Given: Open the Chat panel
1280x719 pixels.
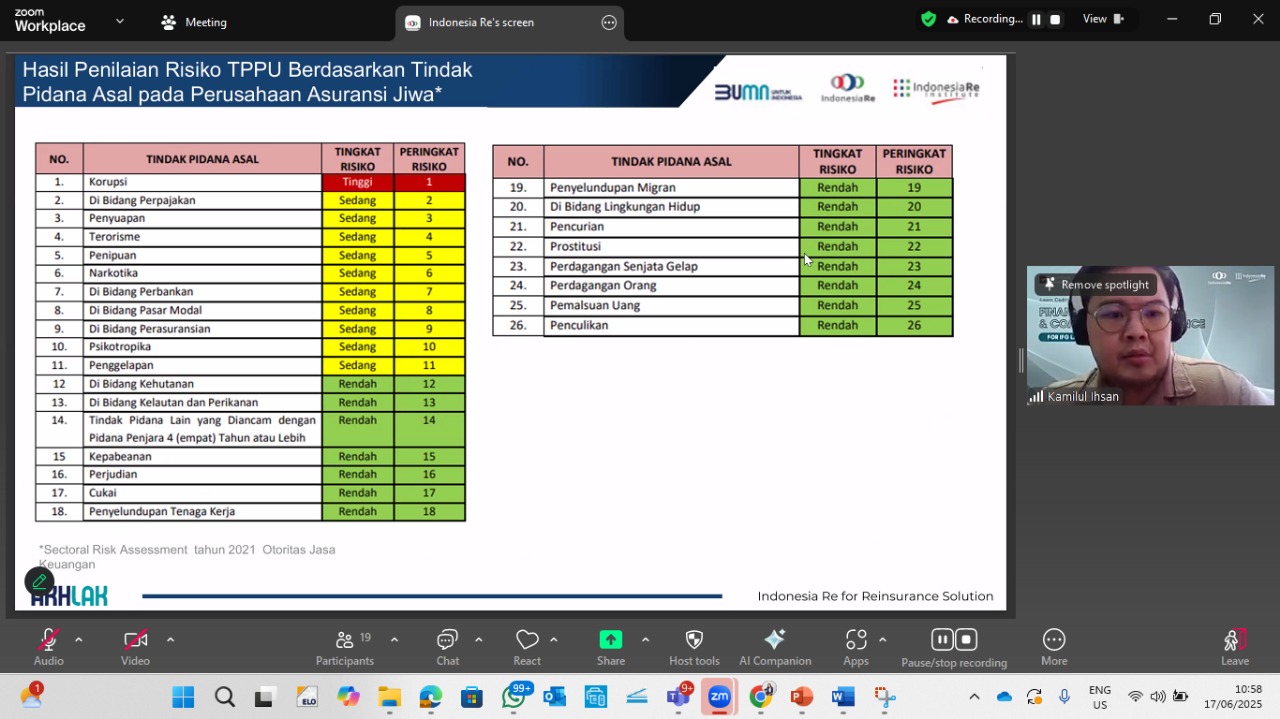Looking at the screenshot, I should point(447,647).
